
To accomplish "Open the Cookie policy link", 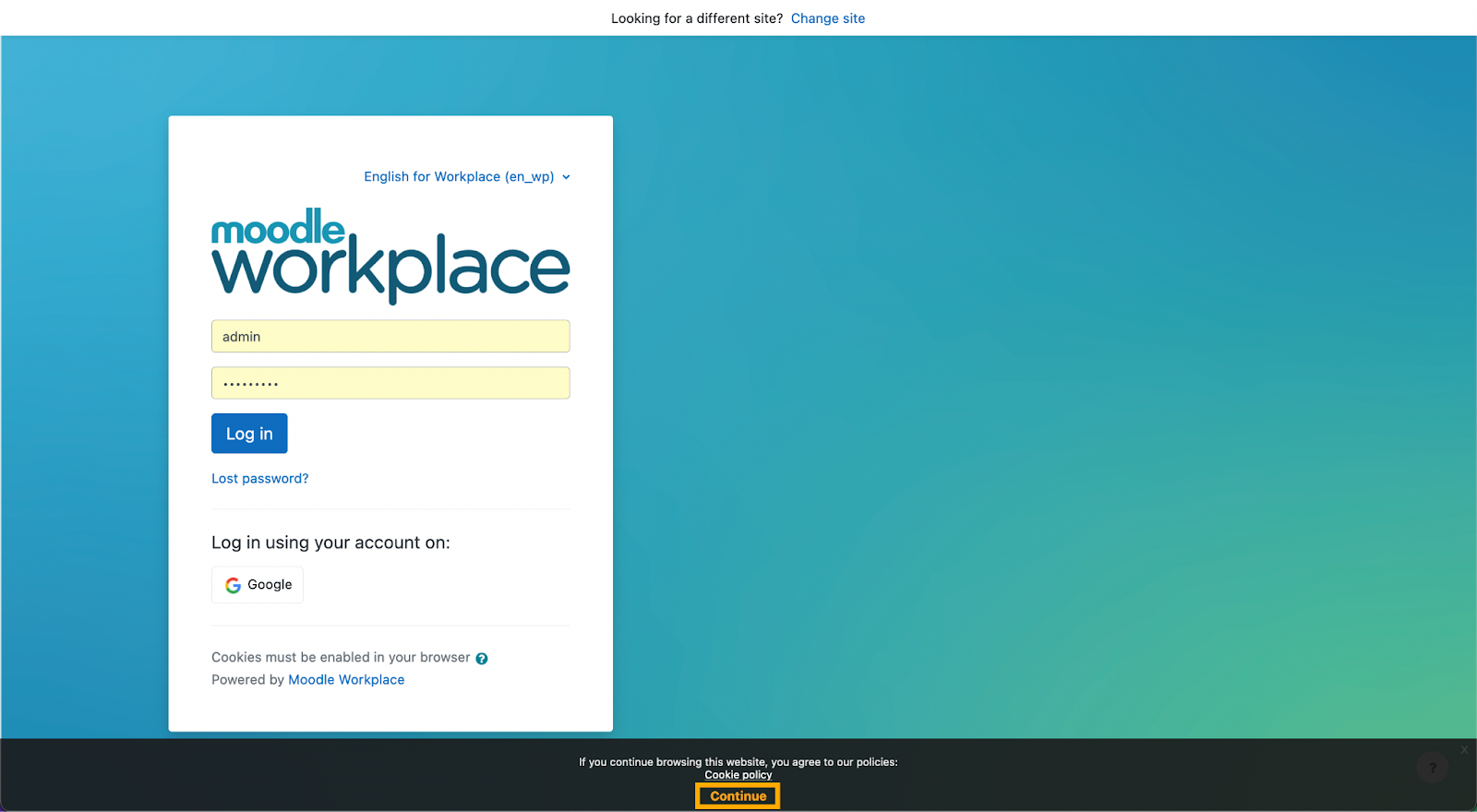I will 738,775.
